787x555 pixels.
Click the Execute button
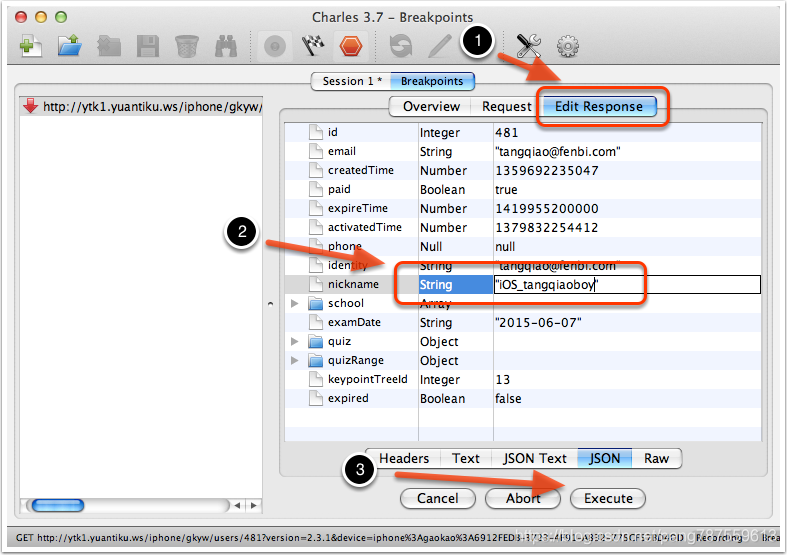[608, 498]
